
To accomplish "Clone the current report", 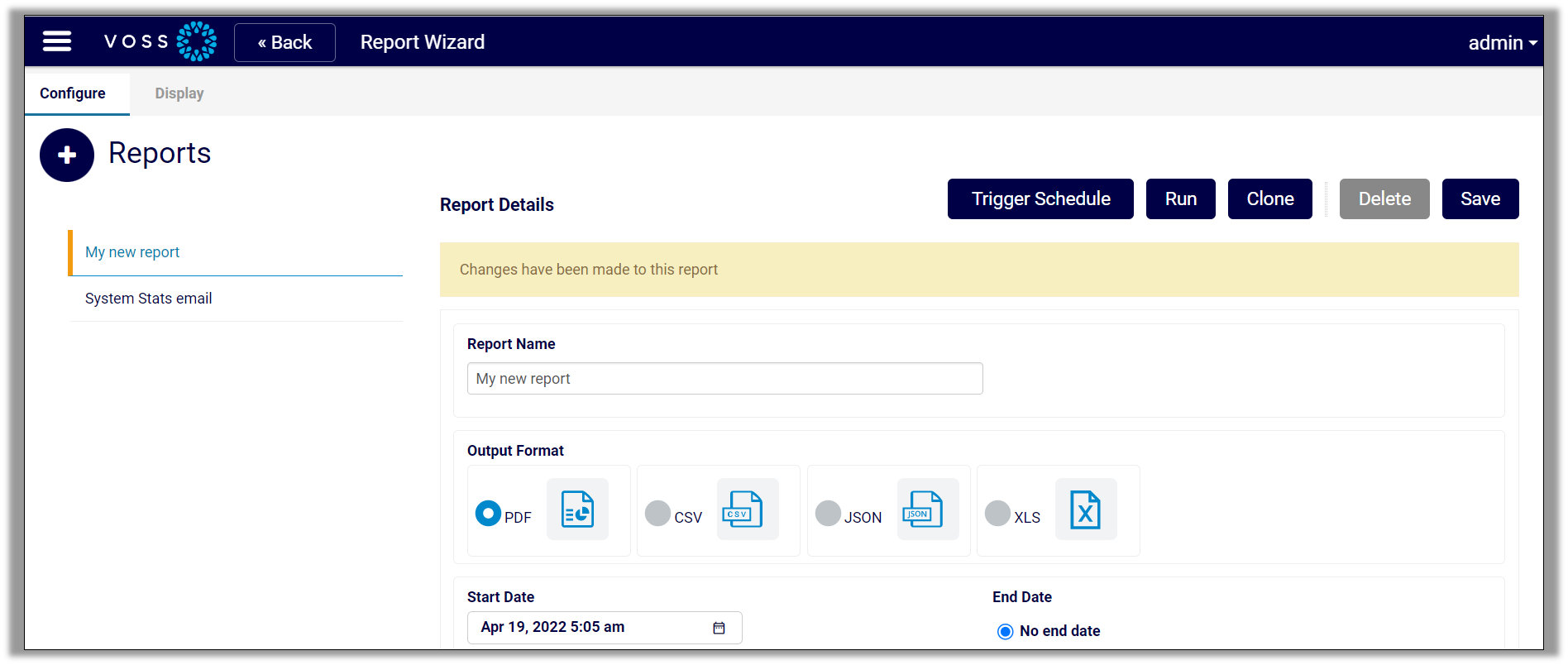I will [1269, 199].
